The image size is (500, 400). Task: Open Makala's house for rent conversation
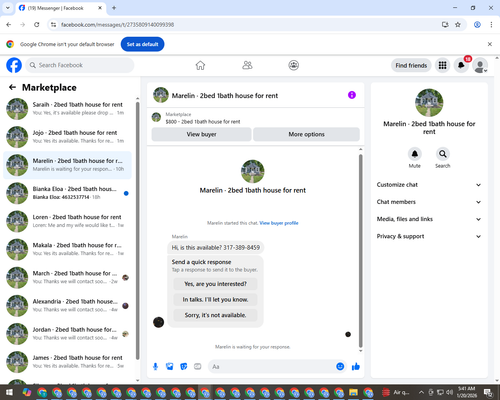click(x=67, y=249)
